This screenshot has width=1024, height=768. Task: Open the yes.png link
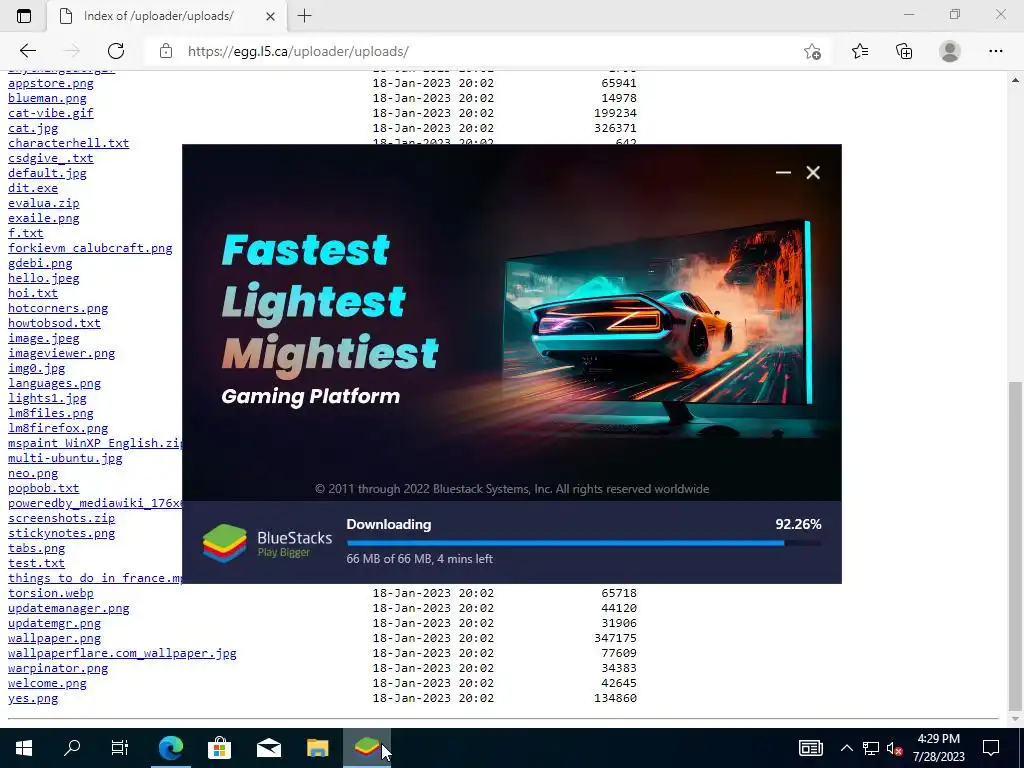[x=33, y=699]
